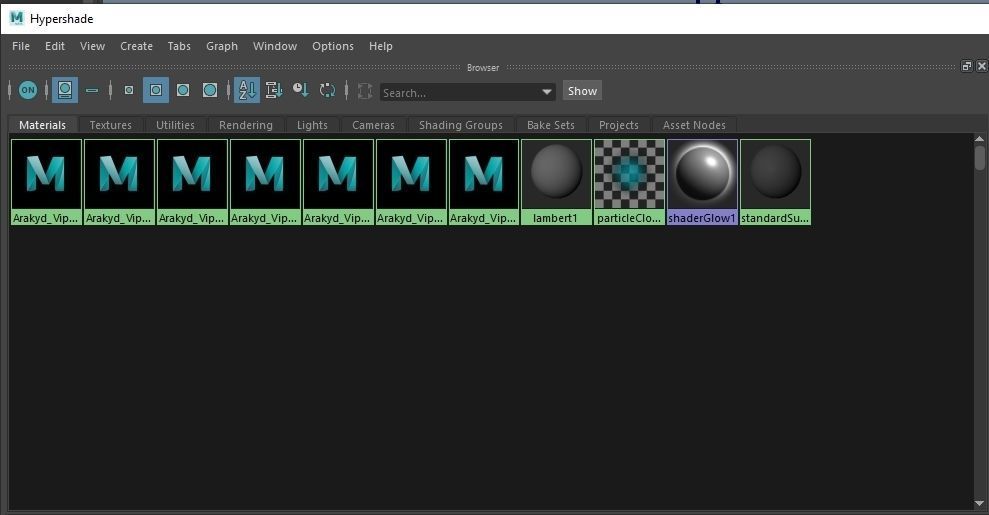Set swatches to small size
Image resolution: width=989 pixels, height=515 pixels.
[129, 90]
